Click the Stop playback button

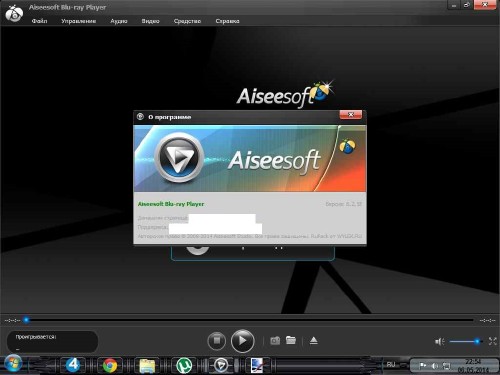coord(217,341)
